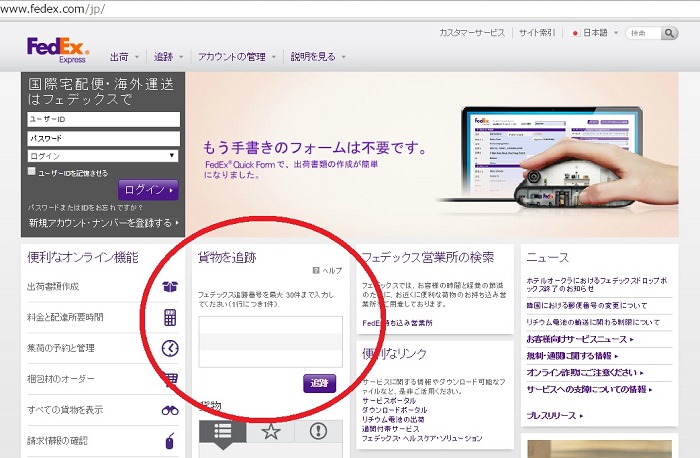700x458 pixels.
Task: Open 料金と配達所要時間 link
Action: click(65, 317)
